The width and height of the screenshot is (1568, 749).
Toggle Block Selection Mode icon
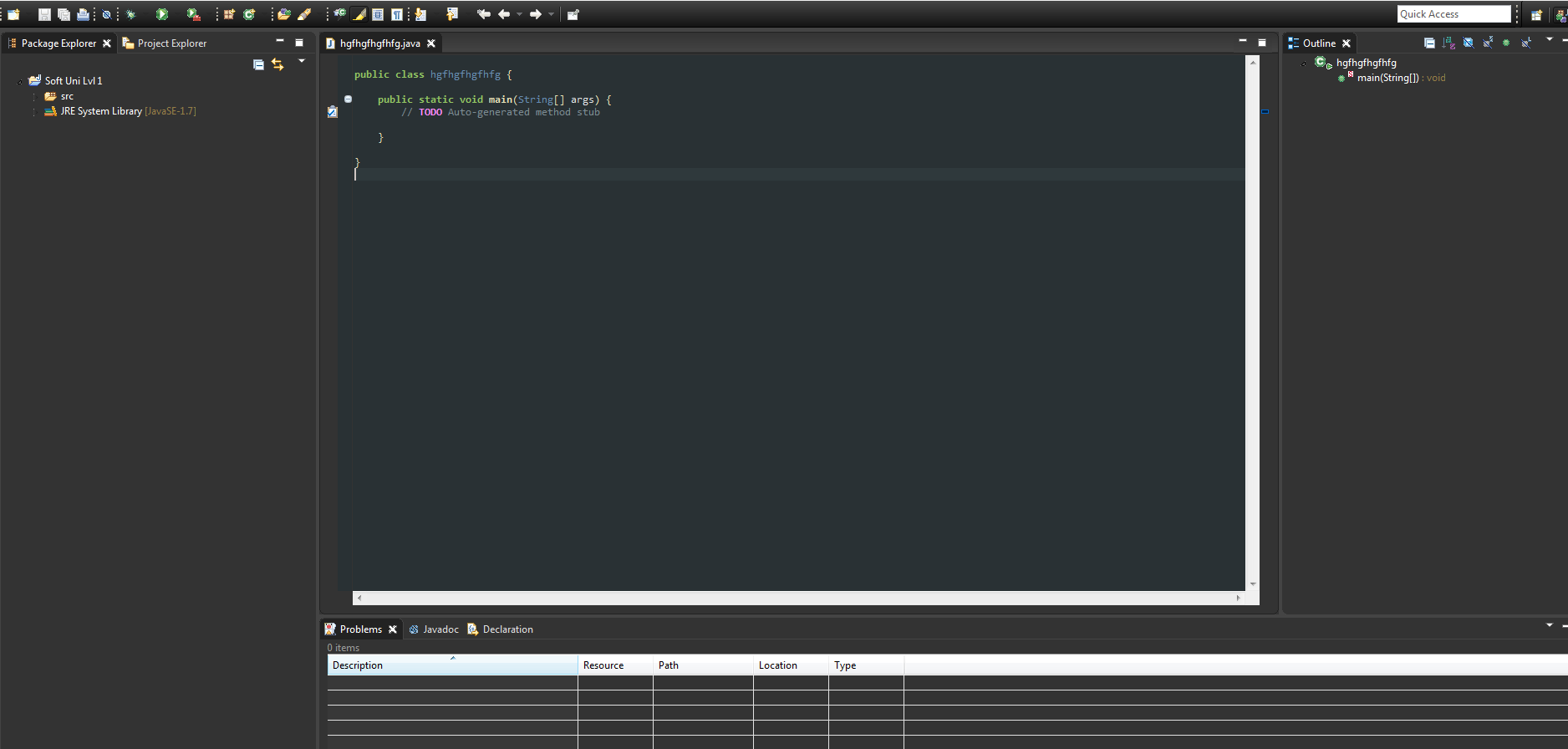[x=378, y=14]
